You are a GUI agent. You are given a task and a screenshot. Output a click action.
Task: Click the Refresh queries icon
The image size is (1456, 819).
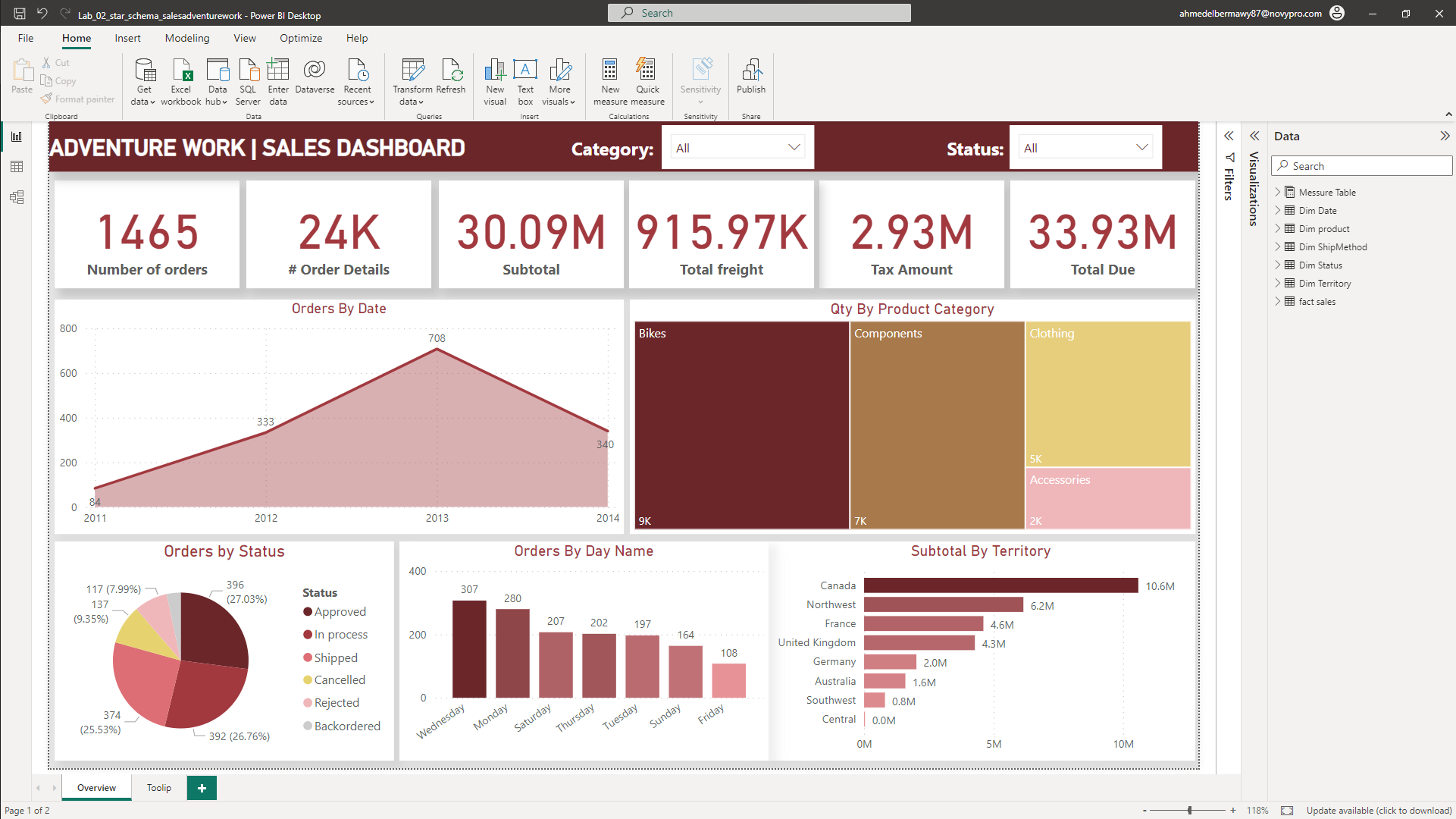(451, 71)
